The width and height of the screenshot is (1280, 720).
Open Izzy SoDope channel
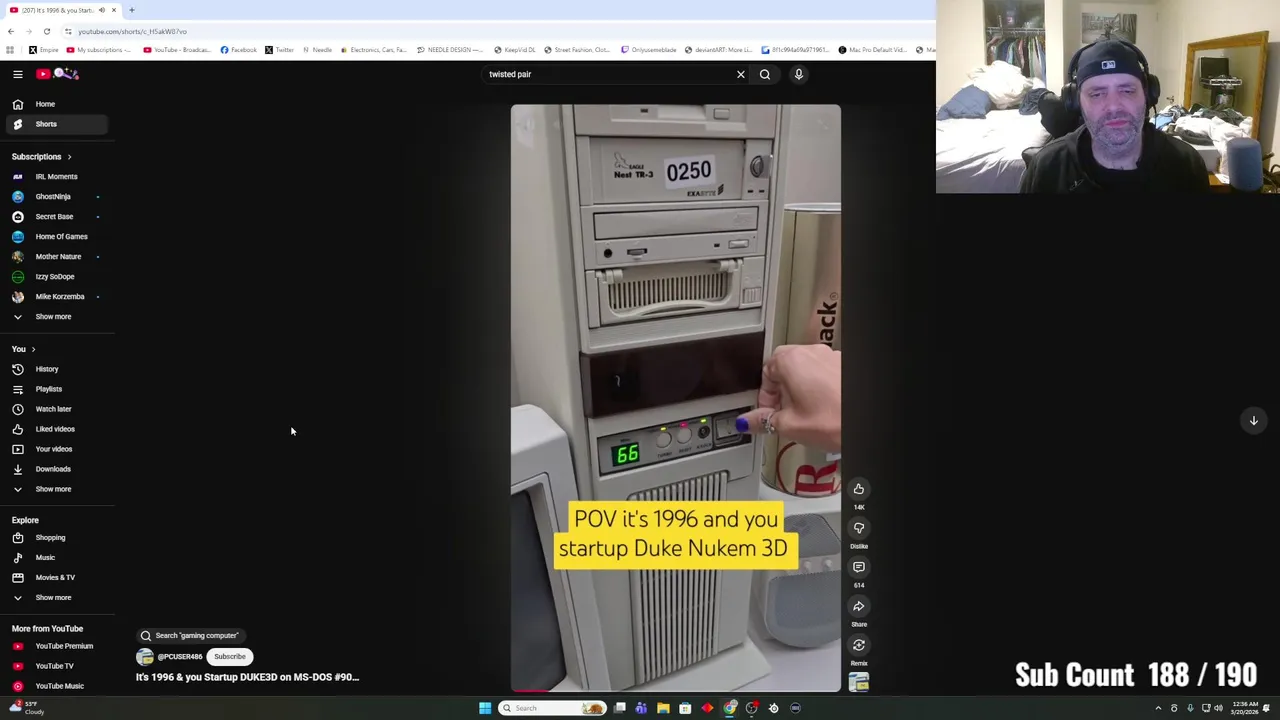pyautogui.click(x=57, y=277)
